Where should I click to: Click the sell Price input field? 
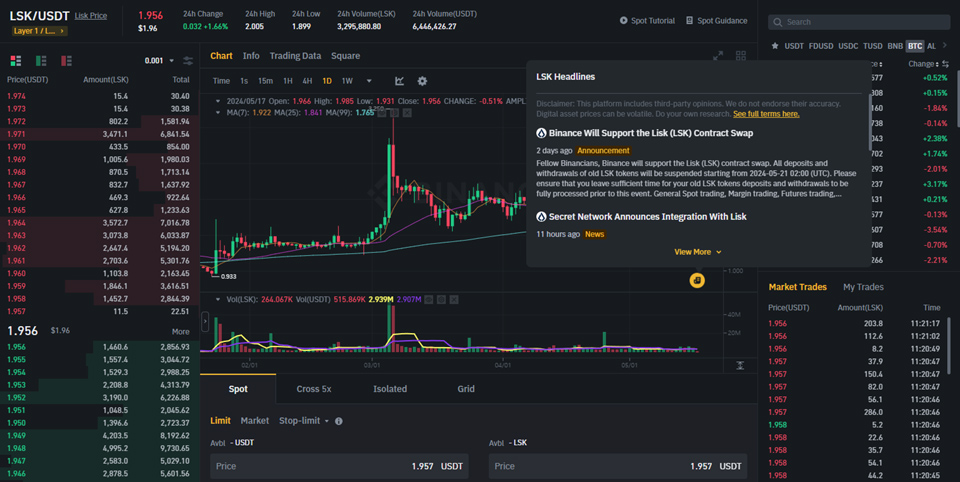(618, 466)
